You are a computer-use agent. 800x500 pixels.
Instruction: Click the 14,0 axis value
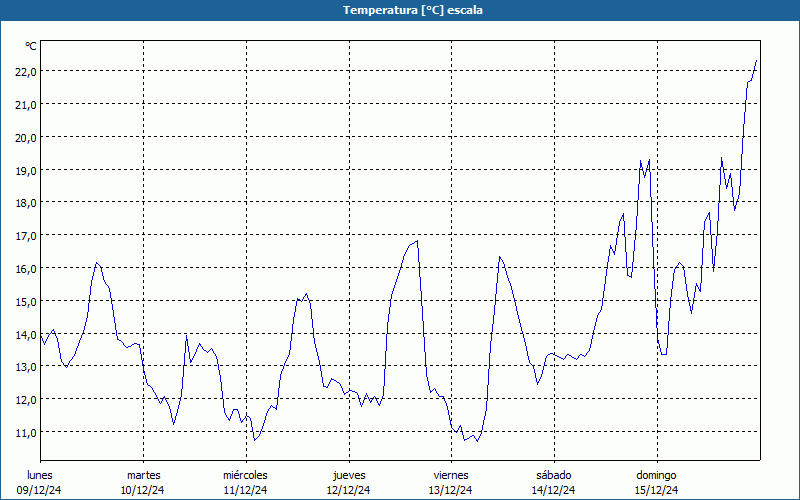coord(26,335)
